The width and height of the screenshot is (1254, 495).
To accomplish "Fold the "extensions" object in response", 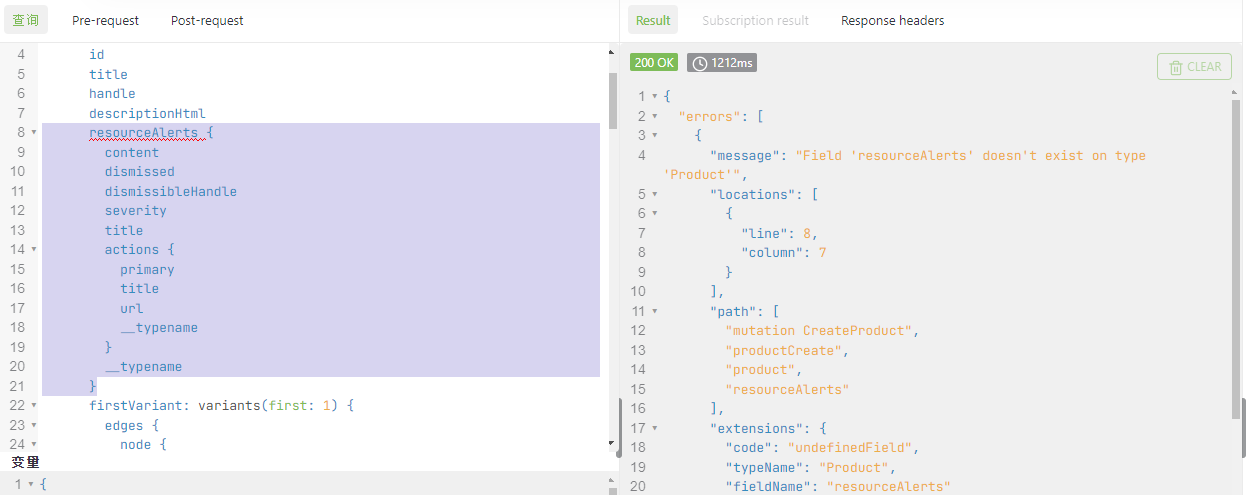I will tap(654, 428).
